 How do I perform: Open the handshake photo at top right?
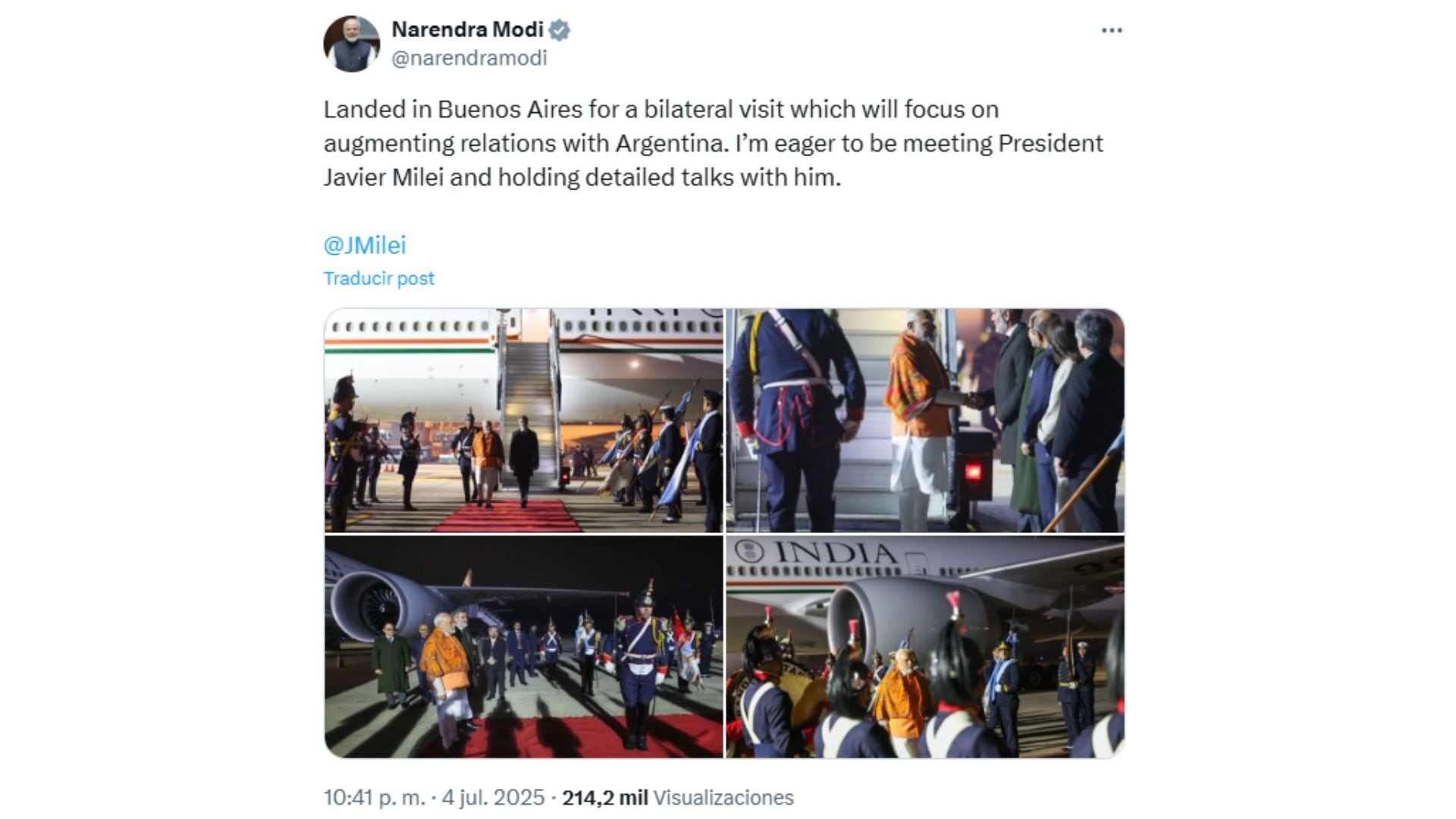(x=925, y=420)
